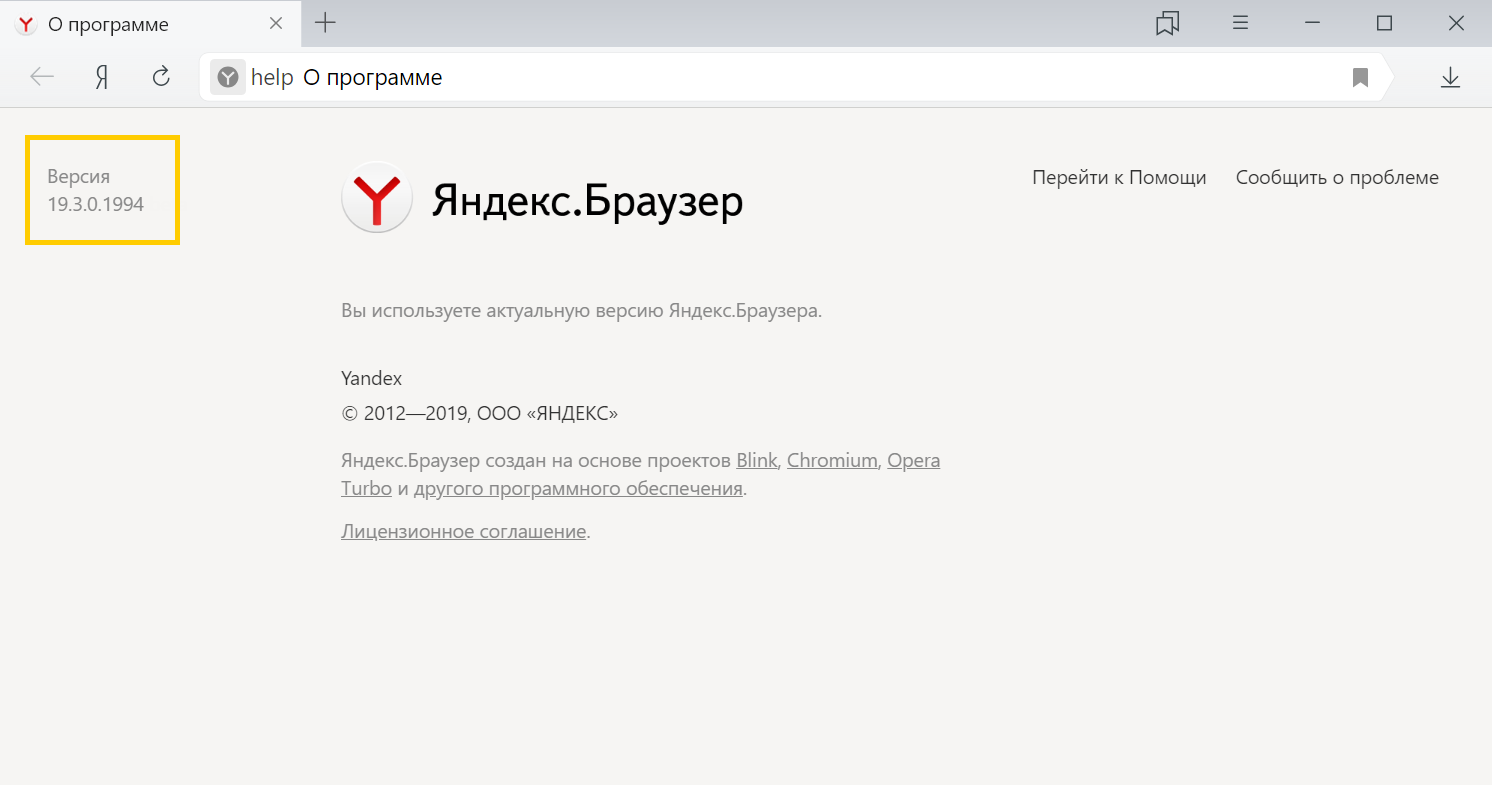
Task: Click the Версия label
Action: point(79,176)
